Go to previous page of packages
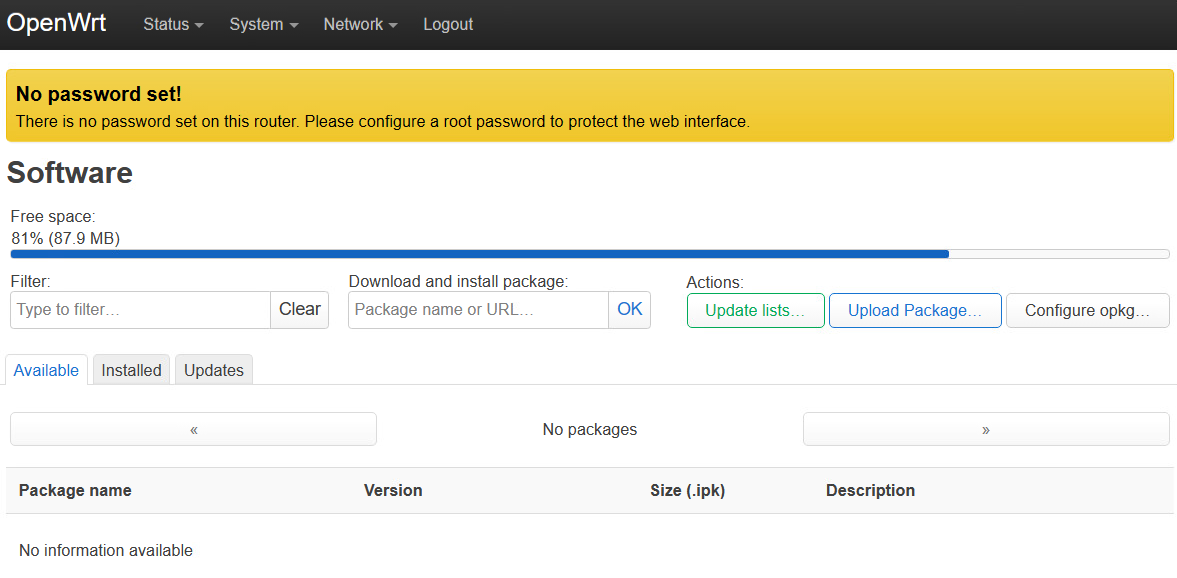1177x578 pixels. coord(193,429)
